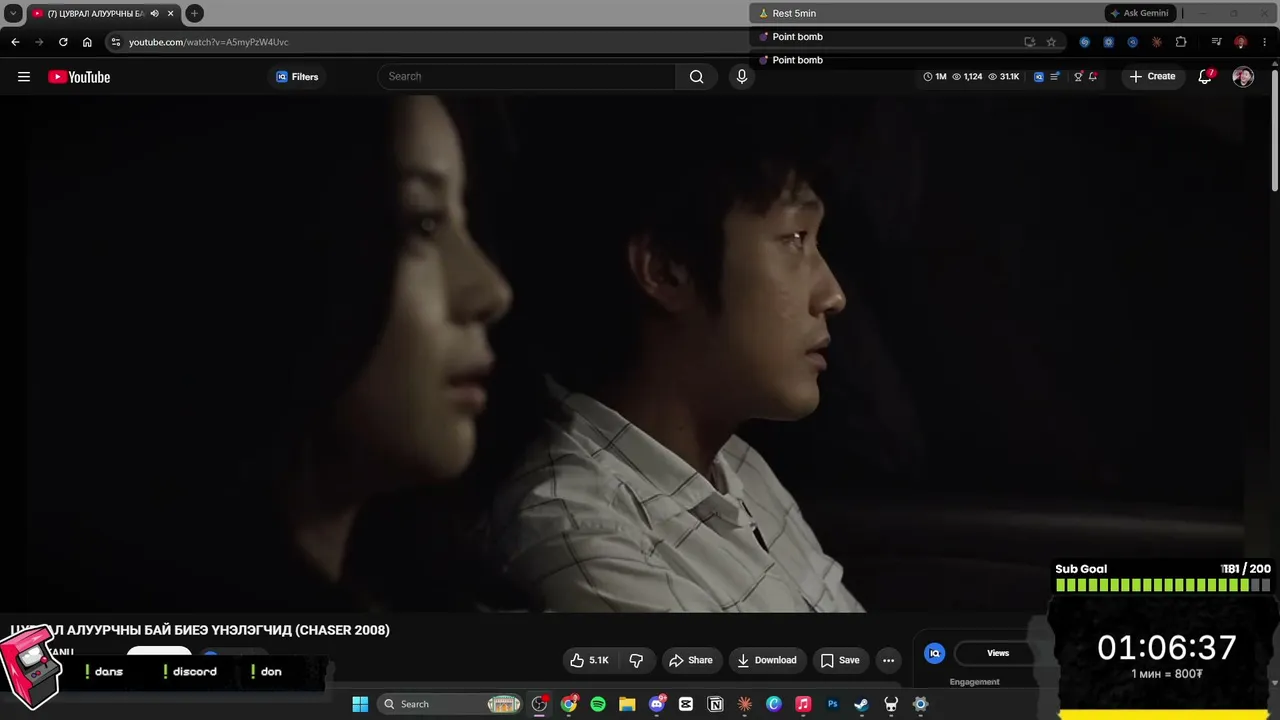Open Photoshop from the taskbar
1280x720 pixels.
(x=832, y=704)
